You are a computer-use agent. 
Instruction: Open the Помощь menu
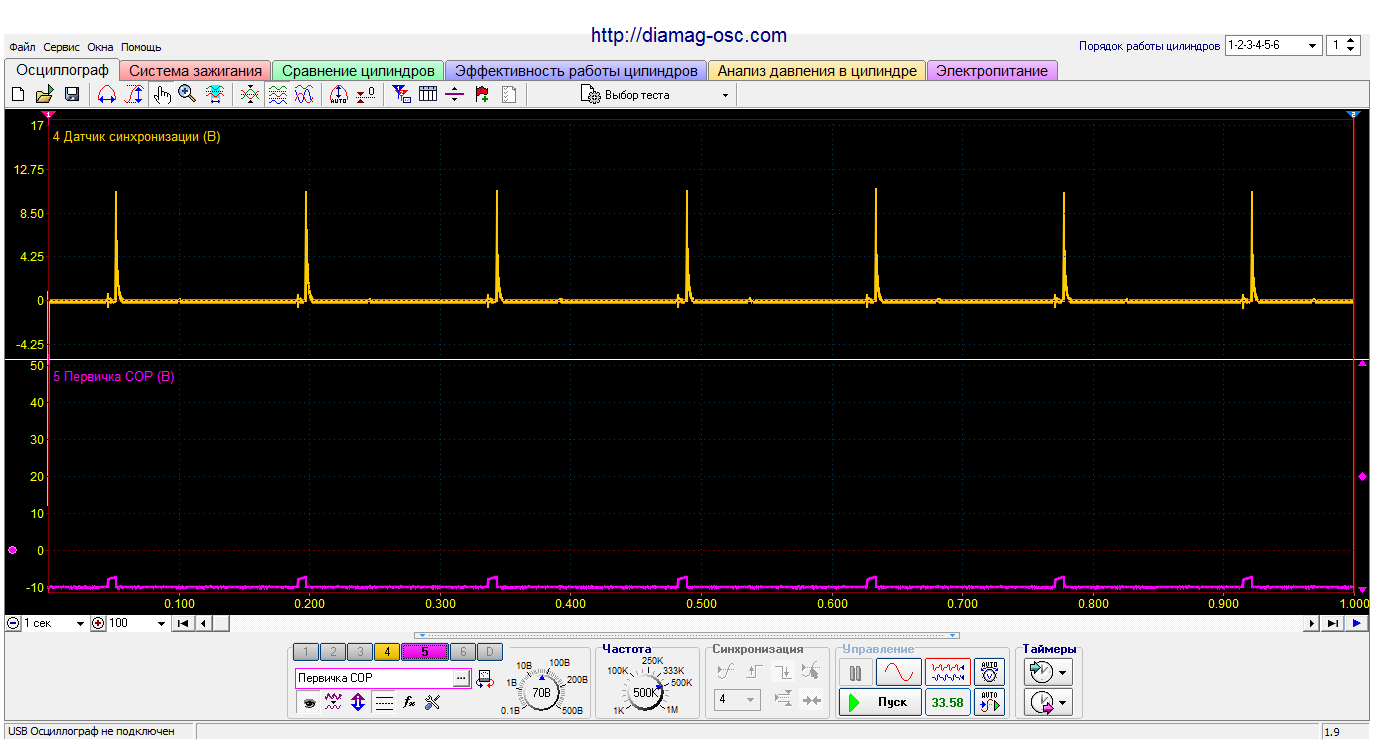[x=141, y=47]
